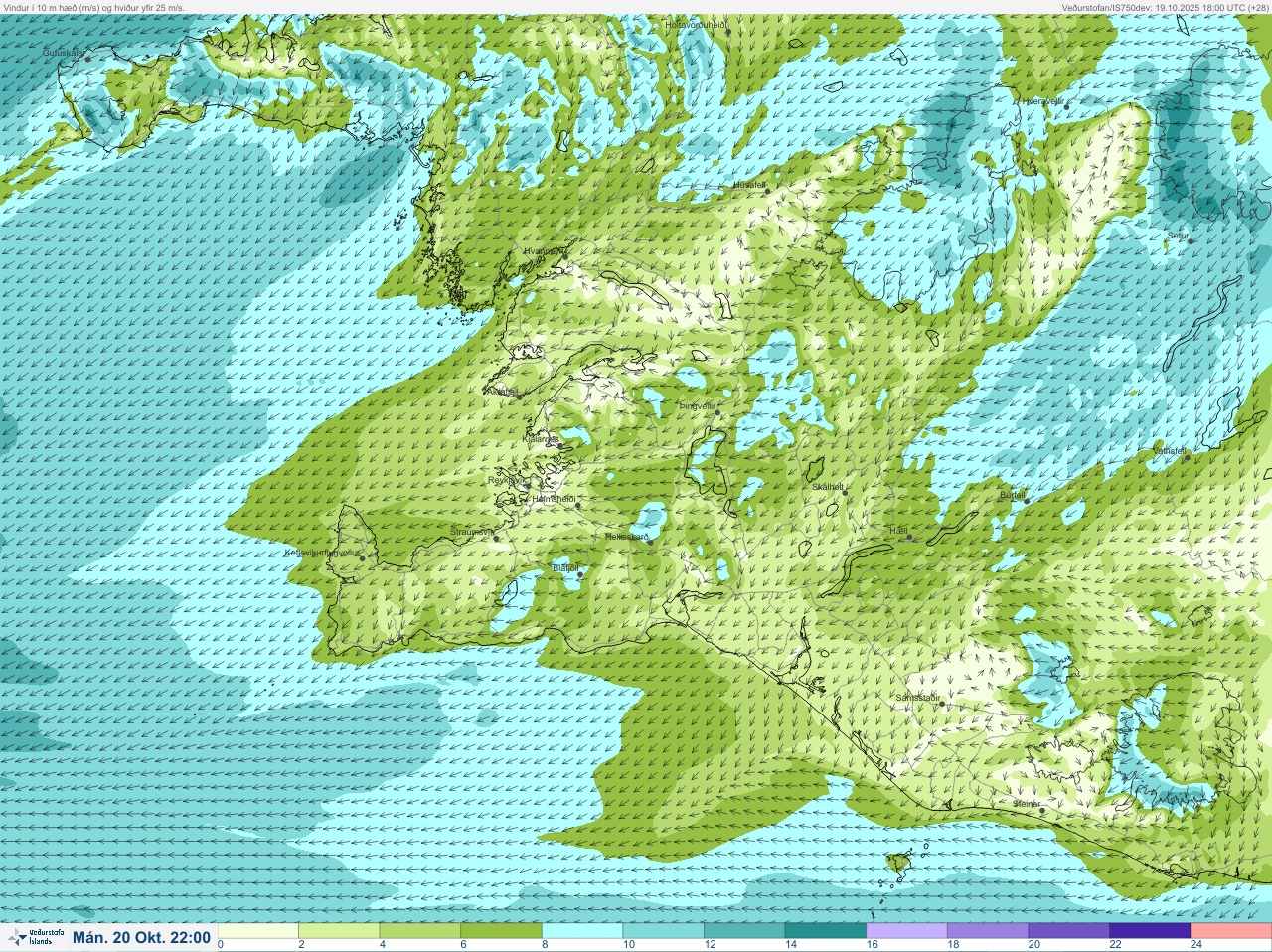Click the Vatnsfell station label
Screen dimensions: 1272x952
click(1169, 451)
